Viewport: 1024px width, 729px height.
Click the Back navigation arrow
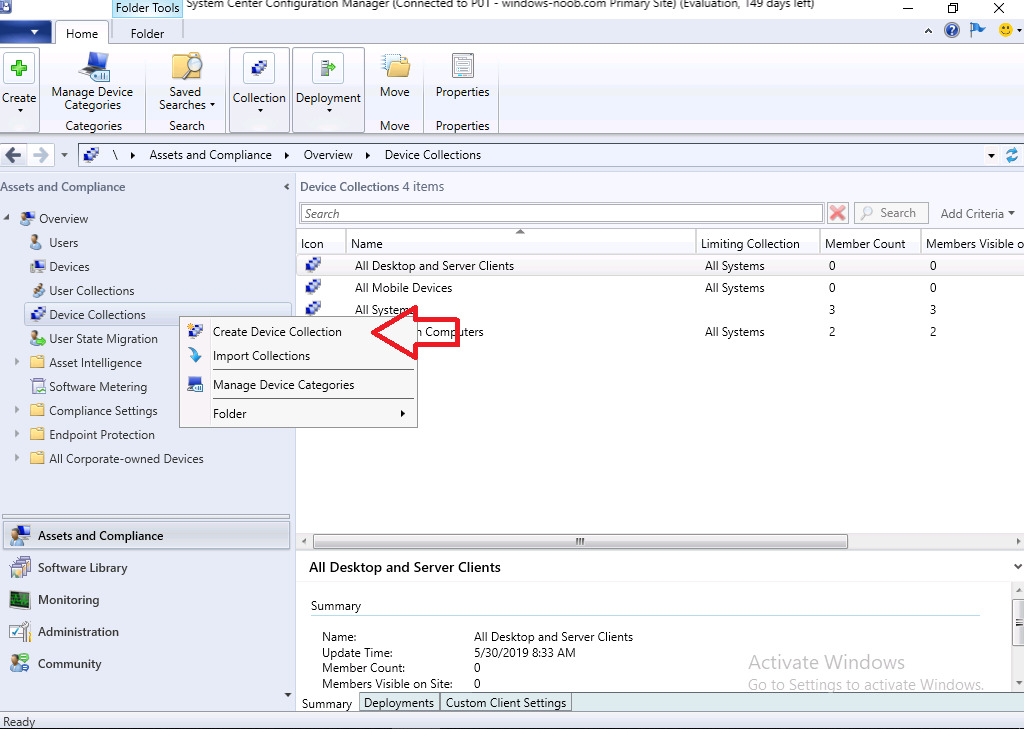14,155
